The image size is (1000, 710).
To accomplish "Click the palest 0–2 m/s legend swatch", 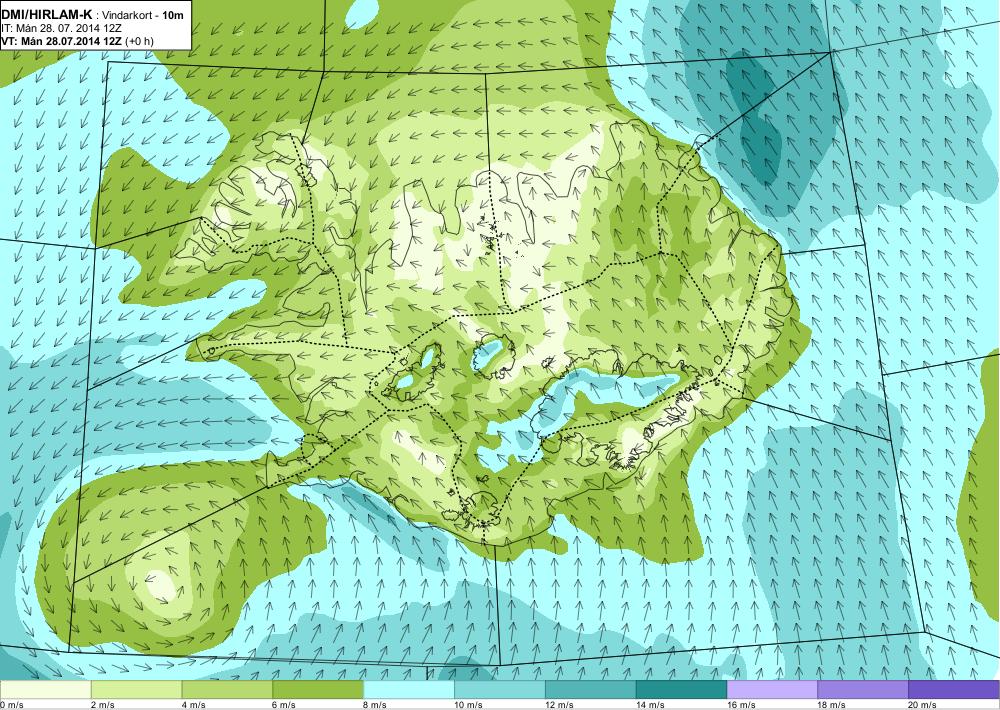I will [45, 690].
